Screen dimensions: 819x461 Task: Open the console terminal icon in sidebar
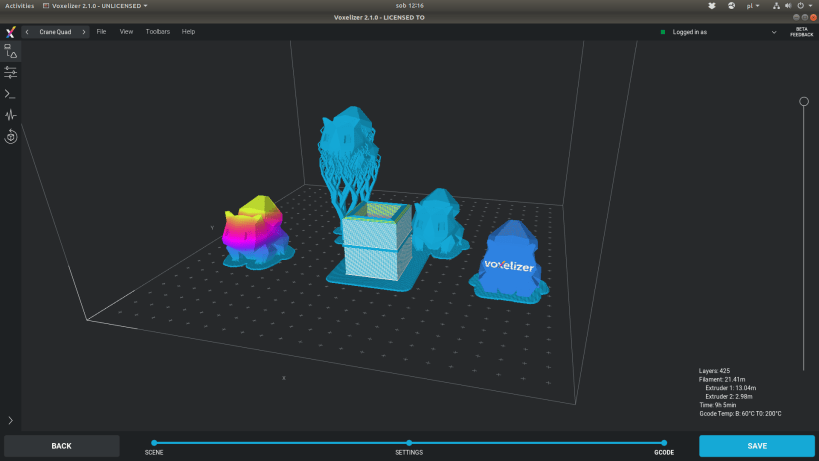coord(10,94)
